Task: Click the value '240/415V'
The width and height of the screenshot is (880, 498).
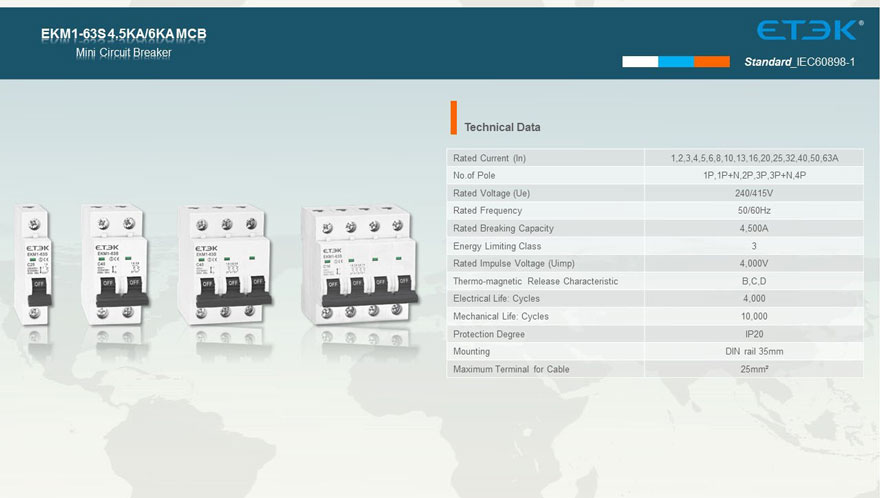Action: [754, 193]
